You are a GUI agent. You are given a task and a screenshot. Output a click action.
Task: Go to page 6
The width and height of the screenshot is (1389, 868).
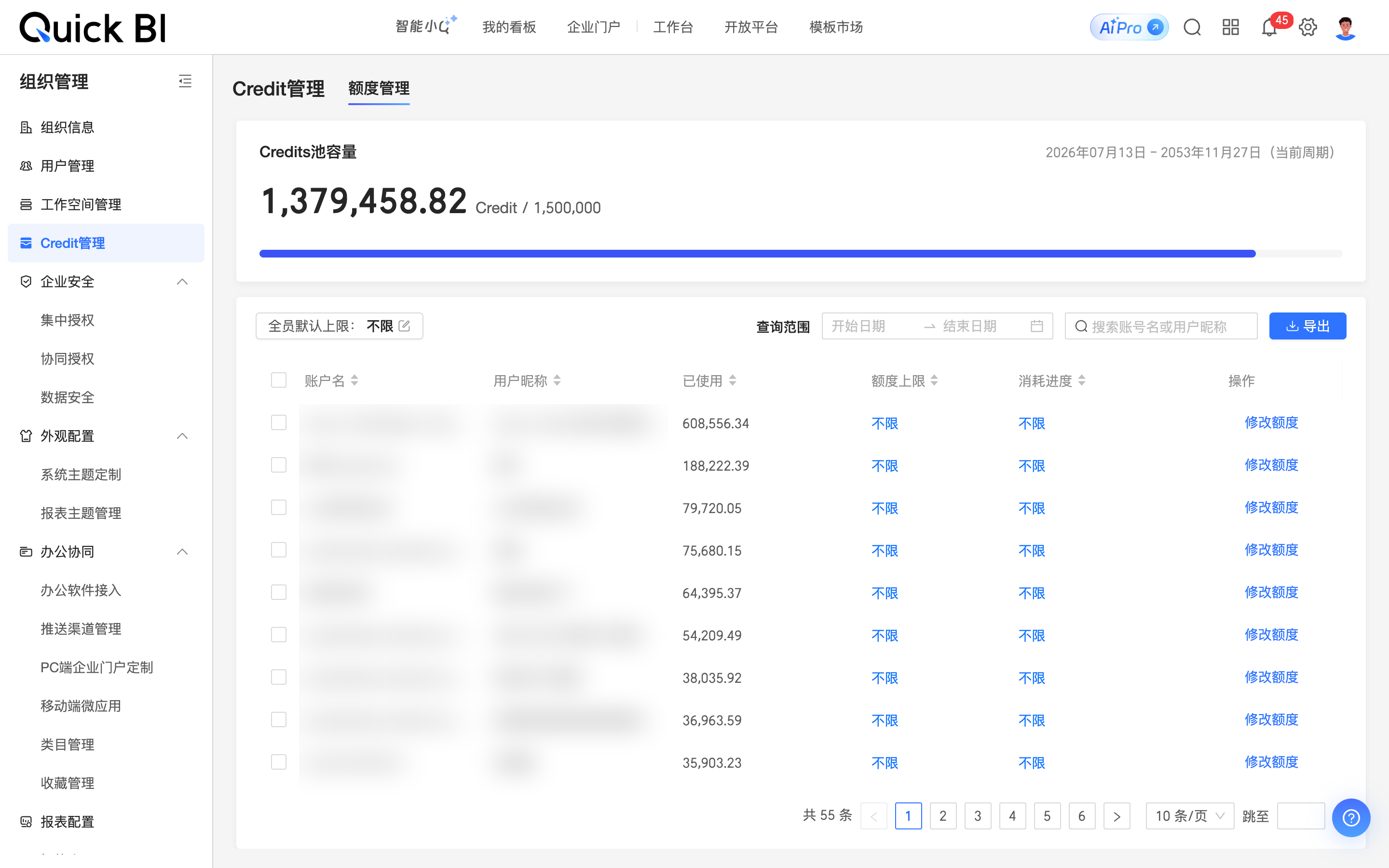[1081, 816]
